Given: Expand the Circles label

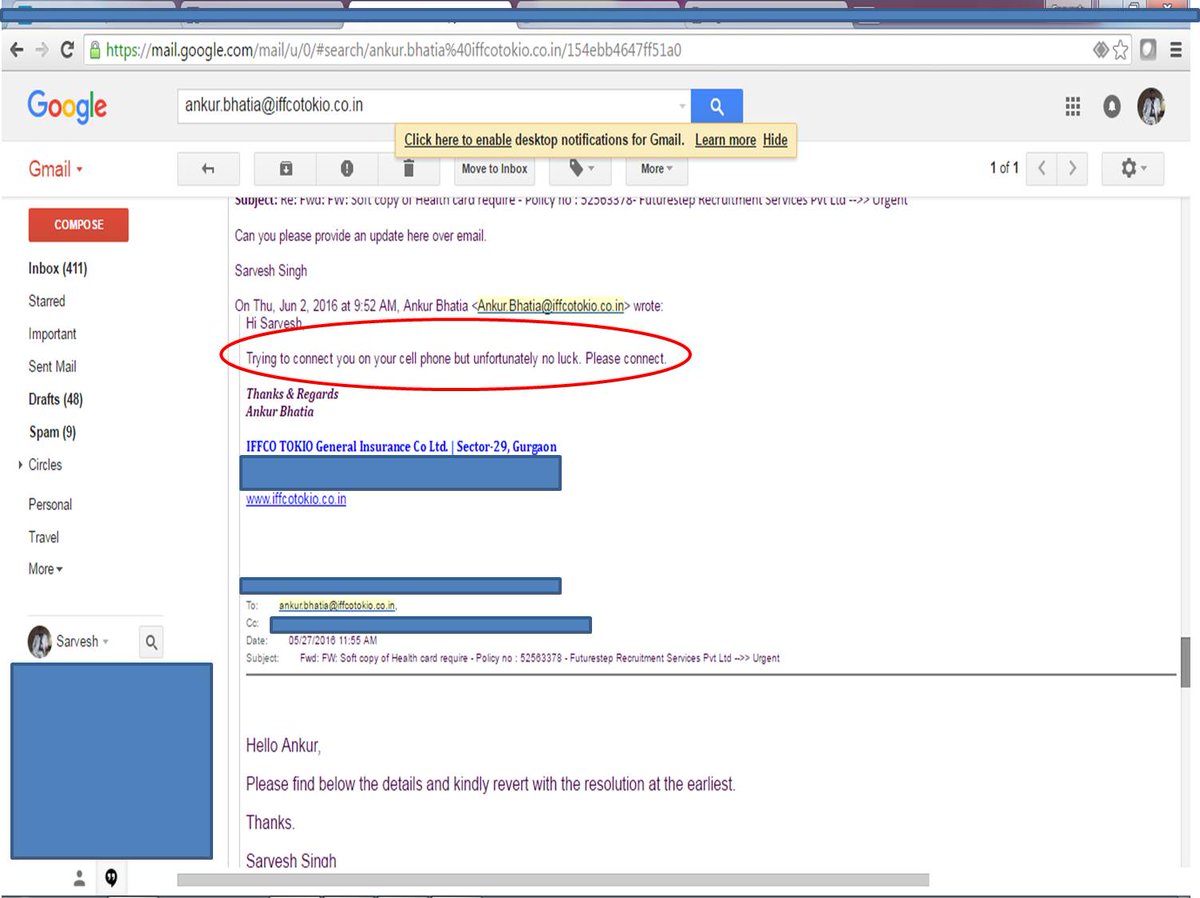Looking at the screenshot, I should (21, 465).
